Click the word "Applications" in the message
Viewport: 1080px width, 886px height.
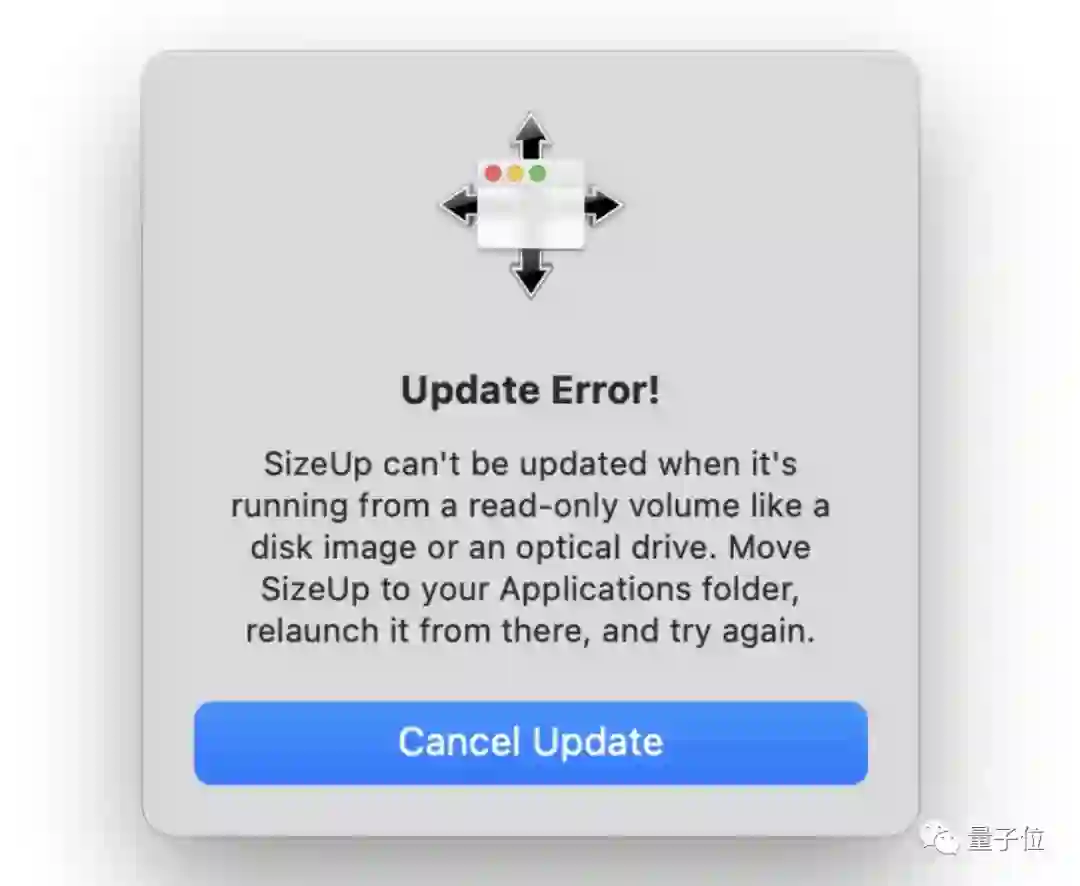coord(596,590)
